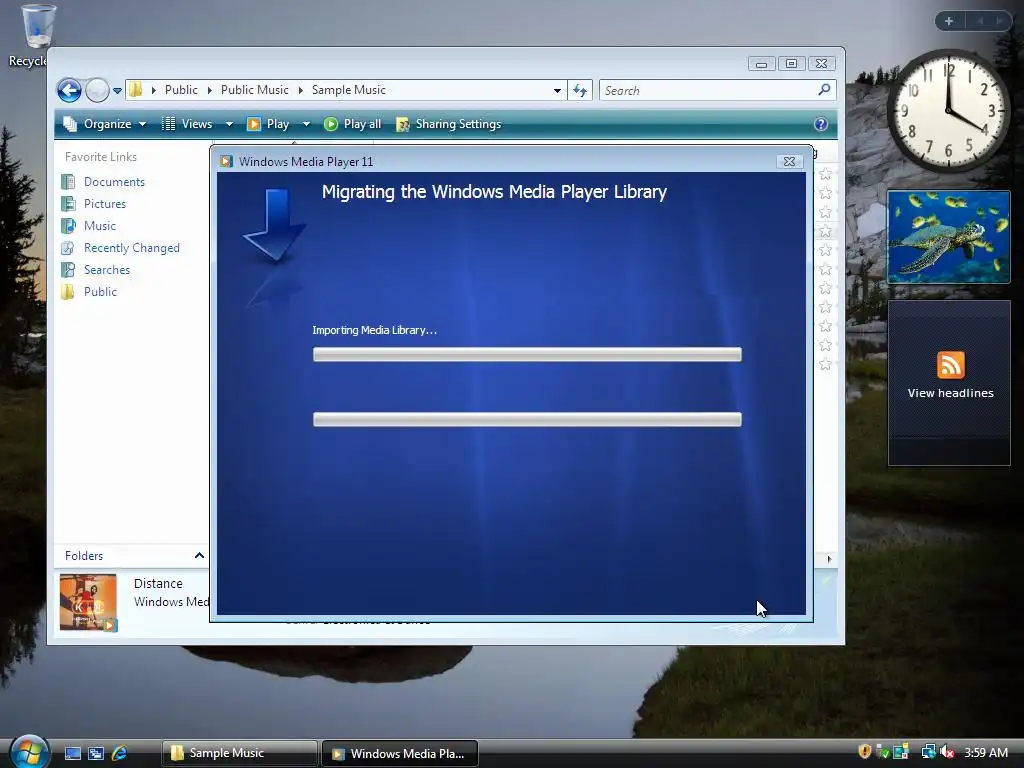Launch Internet Explorer from quick launch

120,754
